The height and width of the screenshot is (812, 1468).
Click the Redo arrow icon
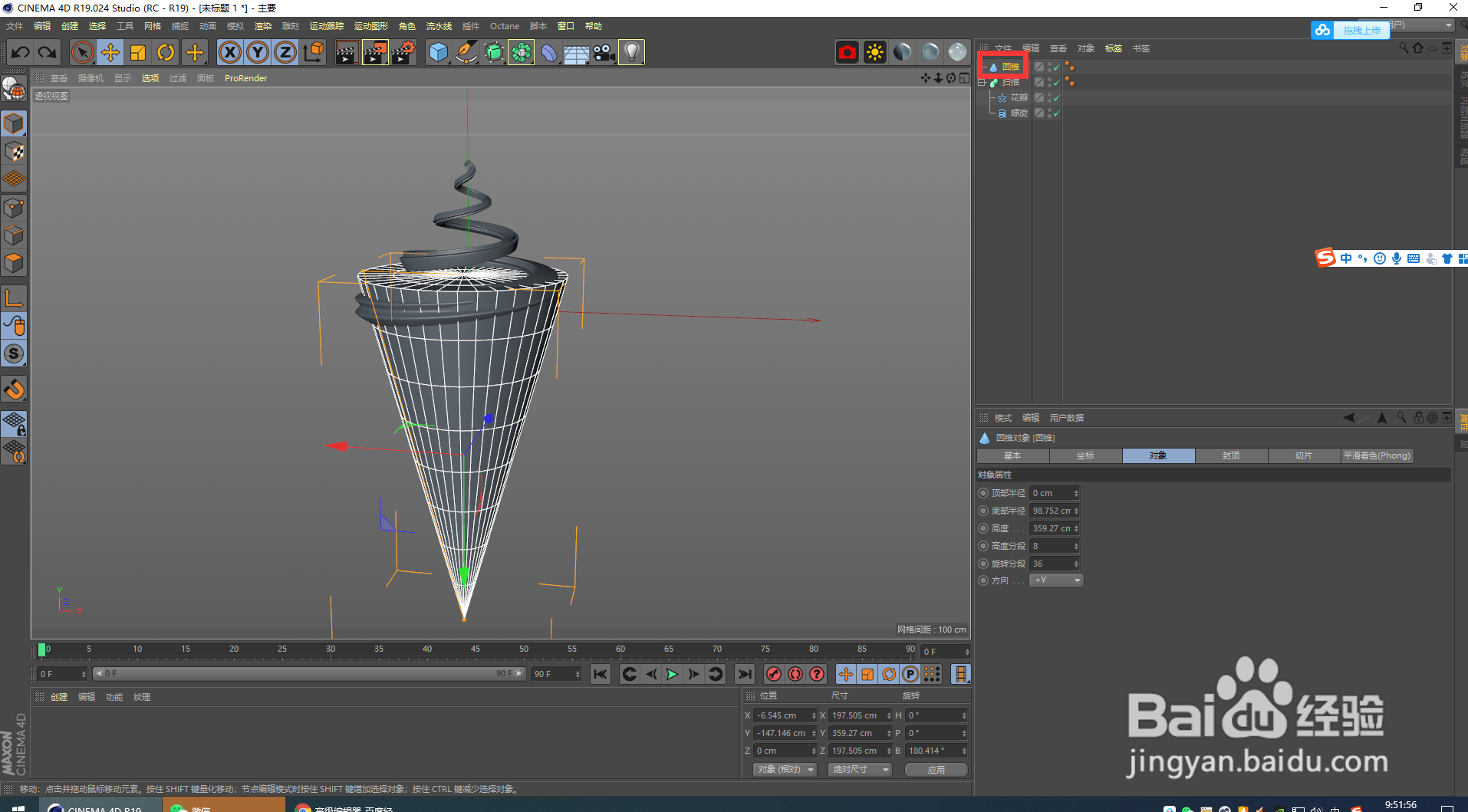48,52
